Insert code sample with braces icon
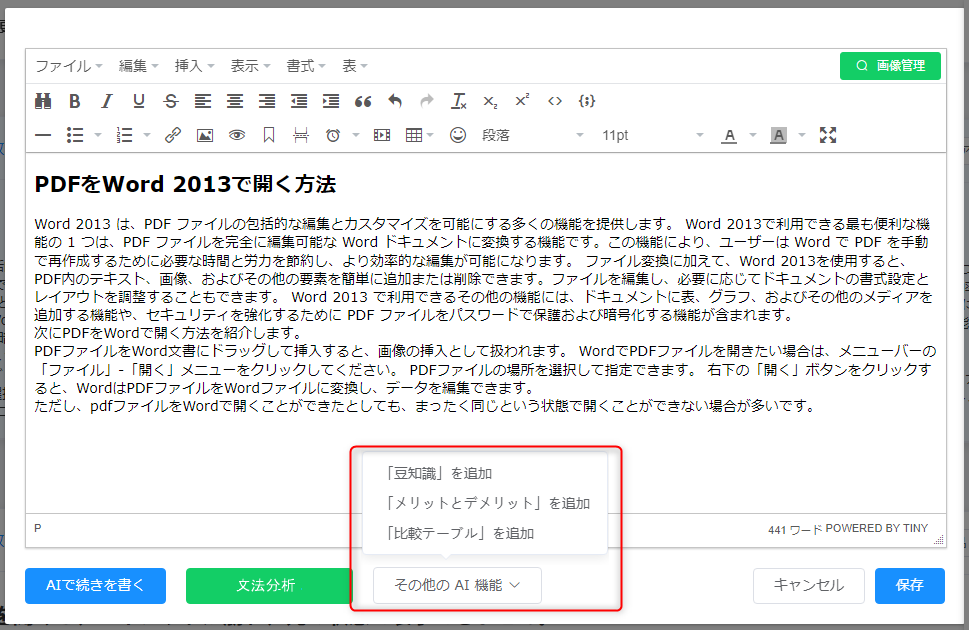969x630 pixels. (587, 101)
